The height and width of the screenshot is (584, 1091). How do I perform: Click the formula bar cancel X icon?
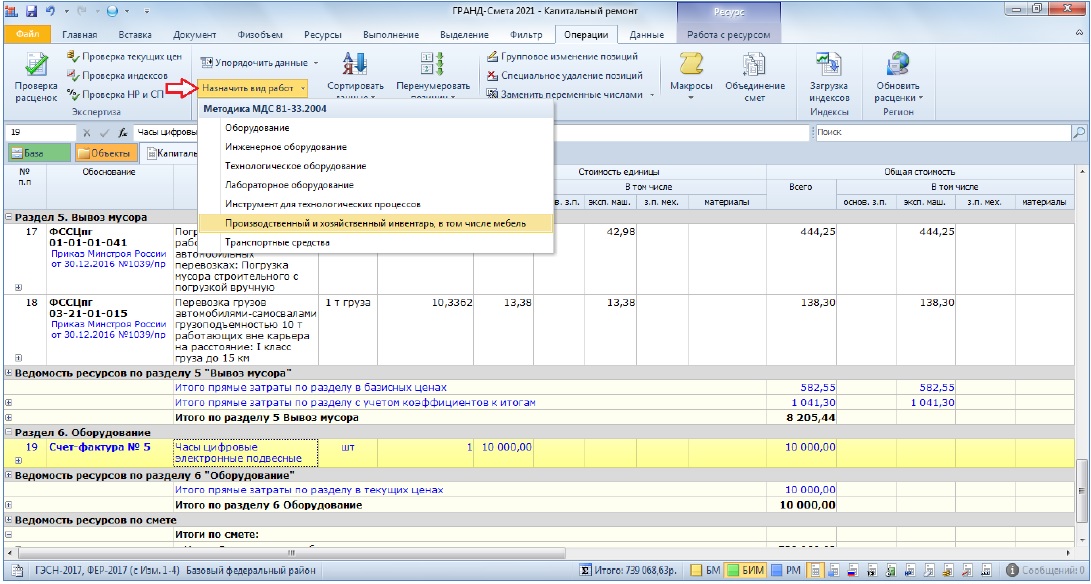87,132
